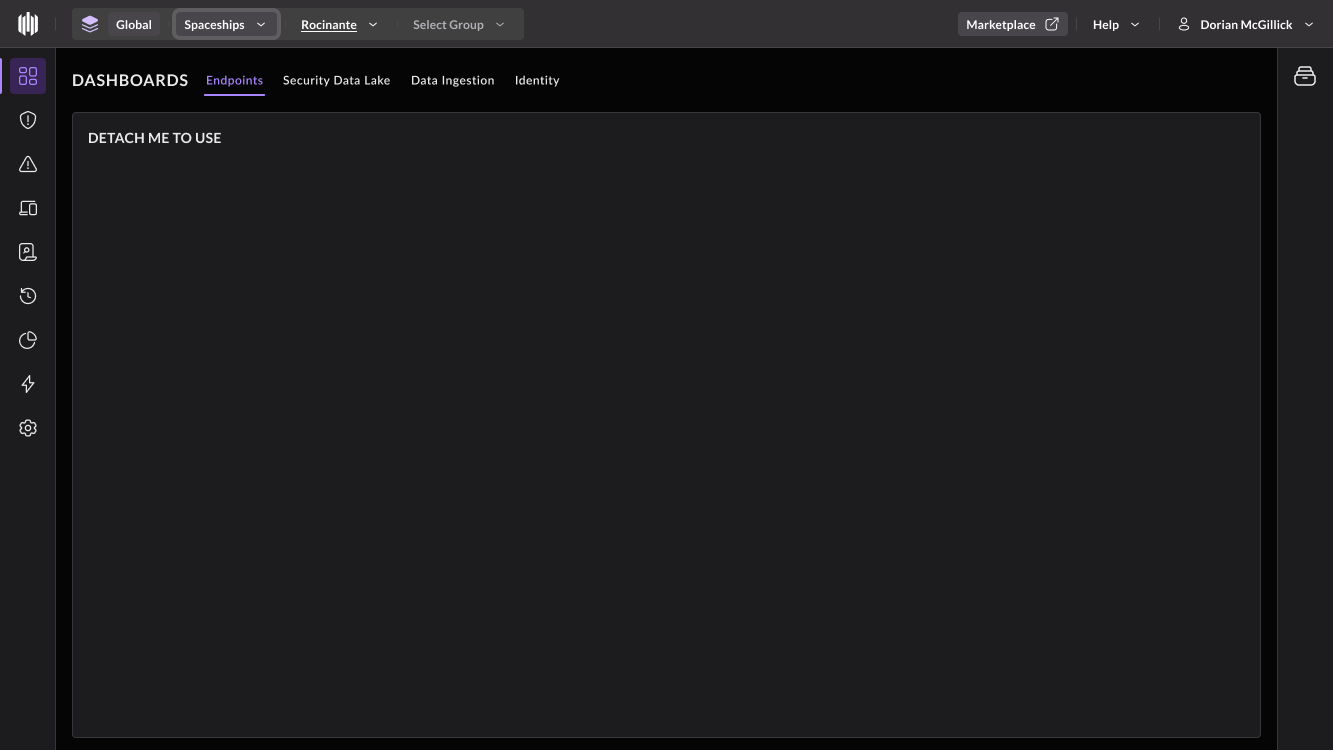The width and height of the screenshot is (1333, 750).
Task: Open the Marketplace link
Action: [x=1012, y=24]
